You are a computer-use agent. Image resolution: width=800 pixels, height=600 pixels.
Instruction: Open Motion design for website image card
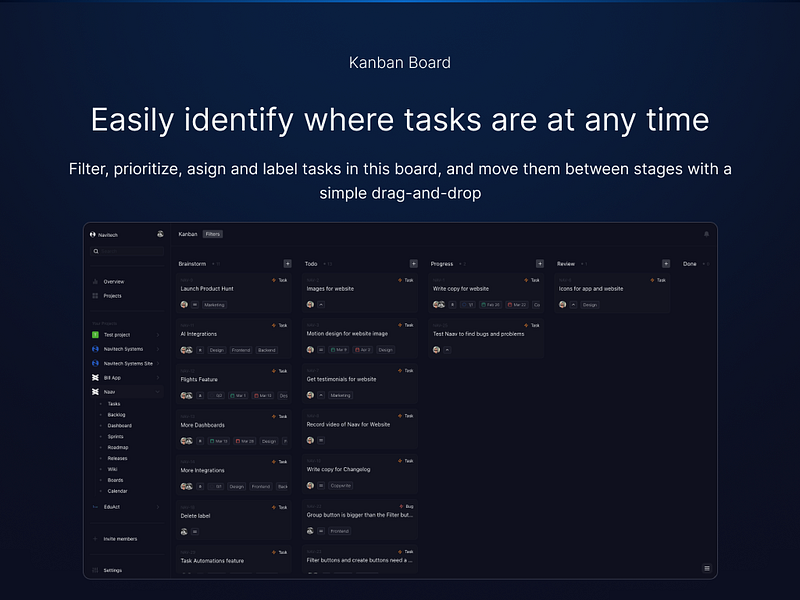[360, 338]
